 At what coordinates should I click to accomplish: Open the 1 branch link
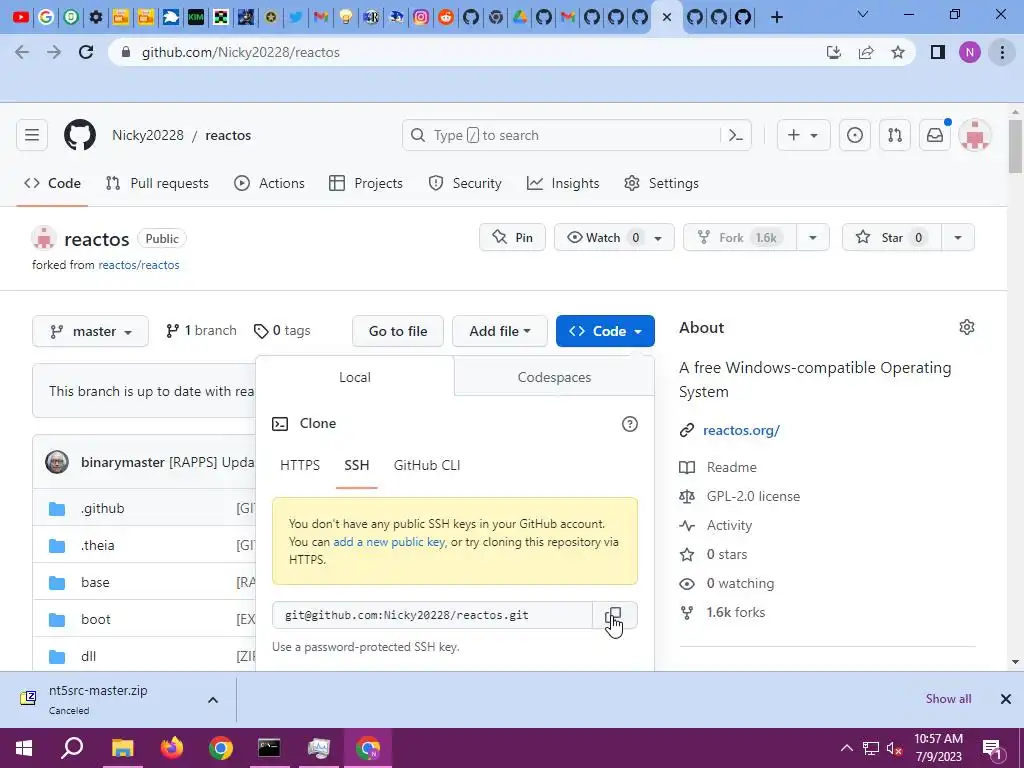click(201, 331)
